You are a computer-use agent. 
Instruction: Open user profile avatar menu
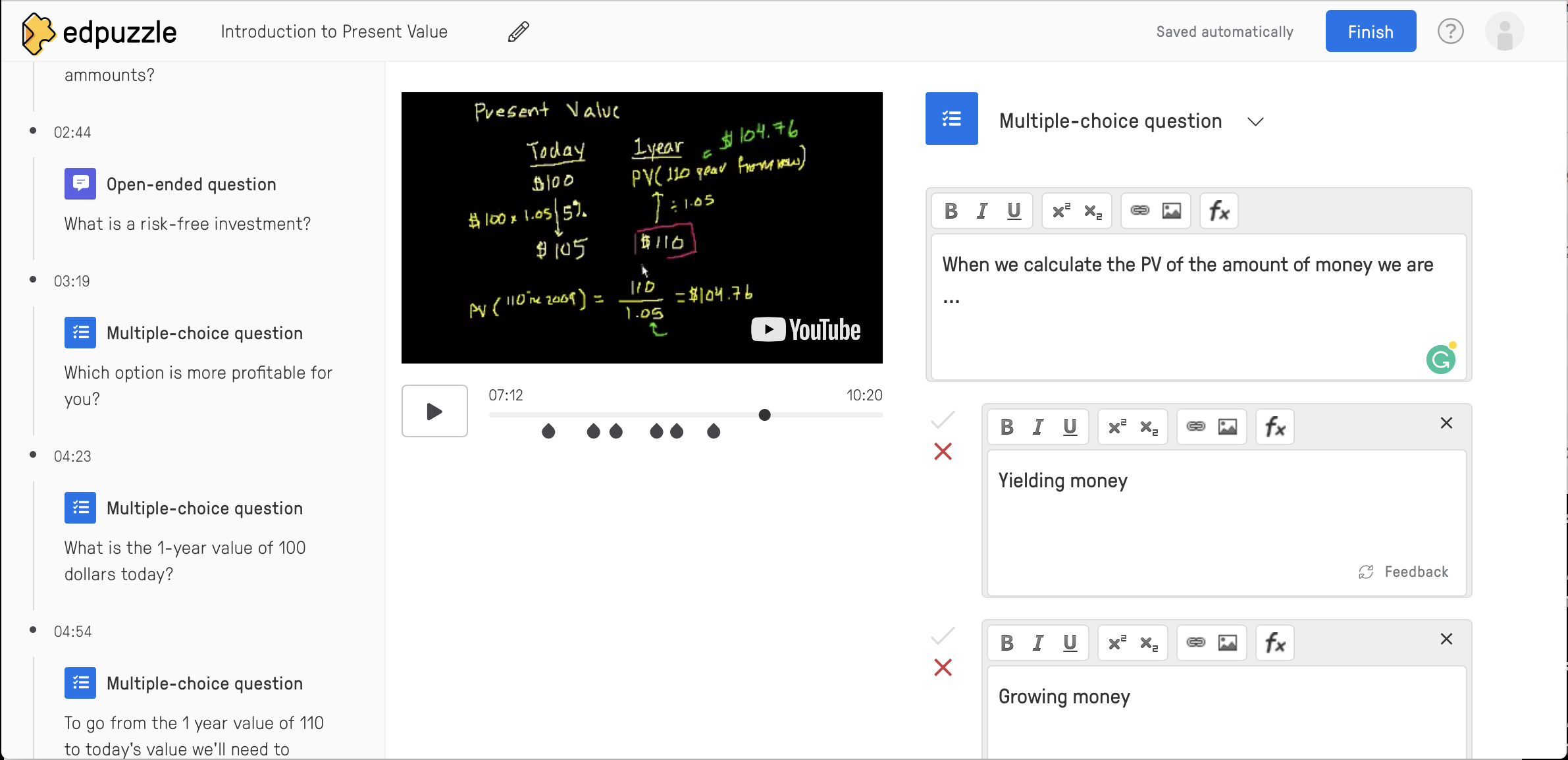pos(1504,32)
